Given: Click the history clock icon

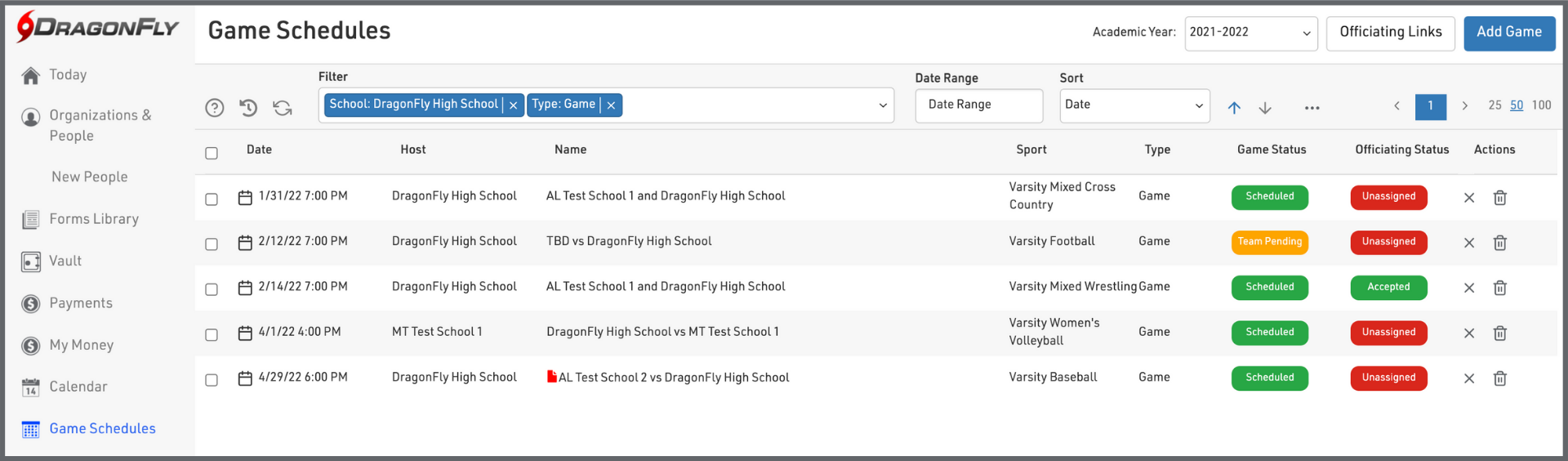Looking at the screenshot, I should click(248, 108).
